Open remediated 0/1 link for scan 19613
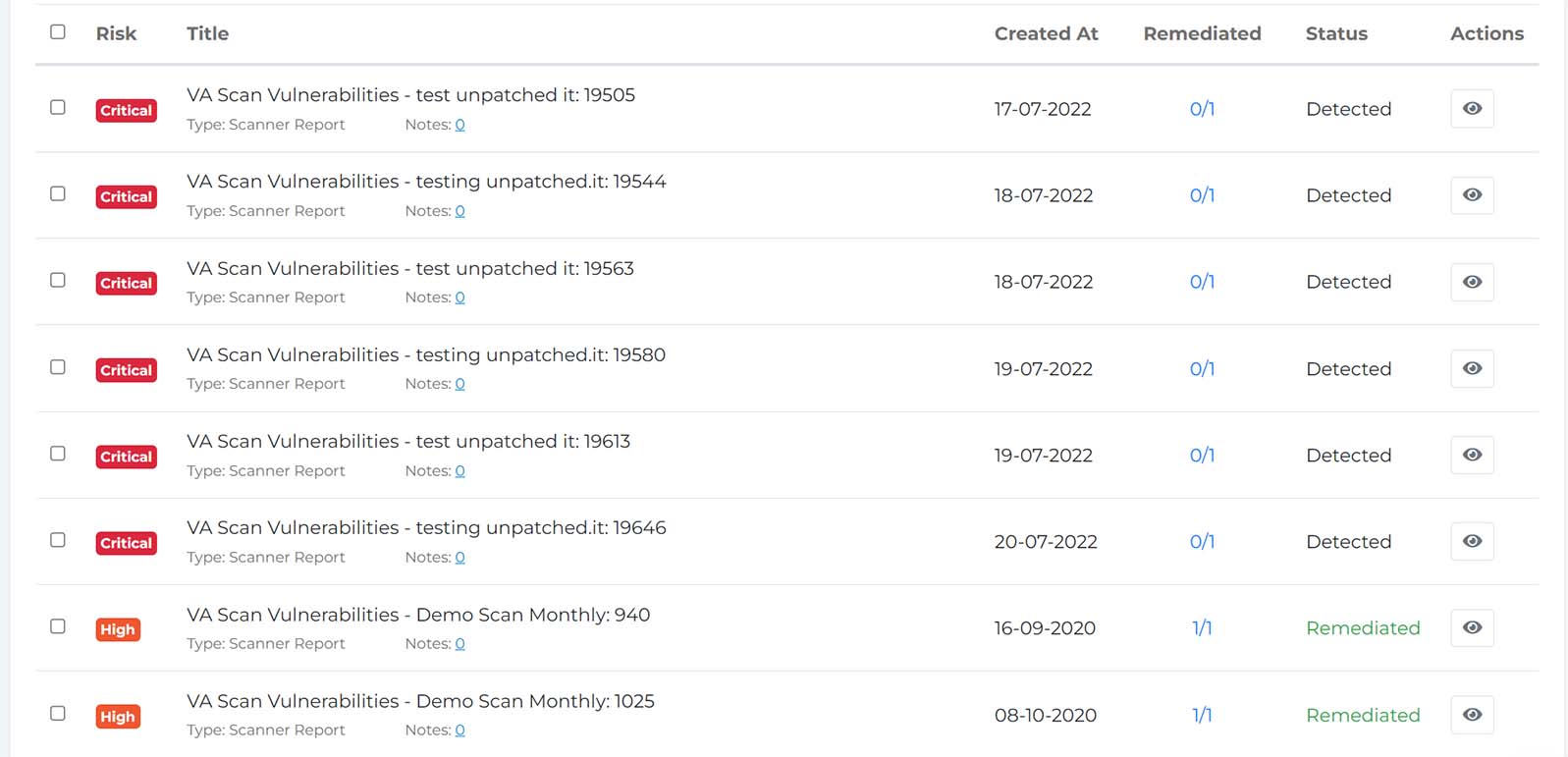Viewport: 1568px width, 757px height. click(1202, 456)
